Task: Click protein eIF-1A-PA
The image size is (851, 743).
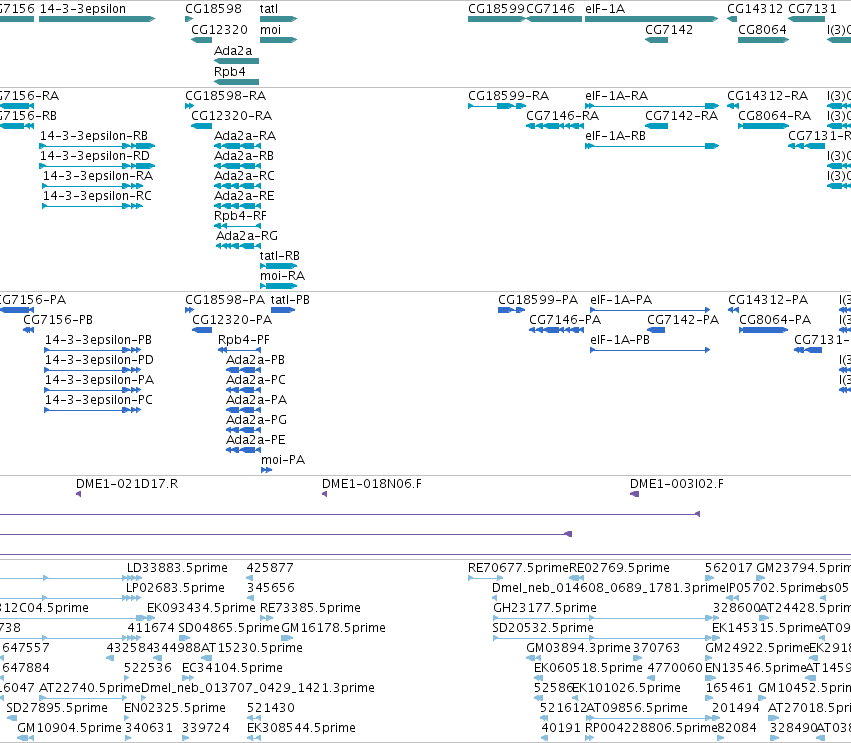Action: [x=621, y=300]
